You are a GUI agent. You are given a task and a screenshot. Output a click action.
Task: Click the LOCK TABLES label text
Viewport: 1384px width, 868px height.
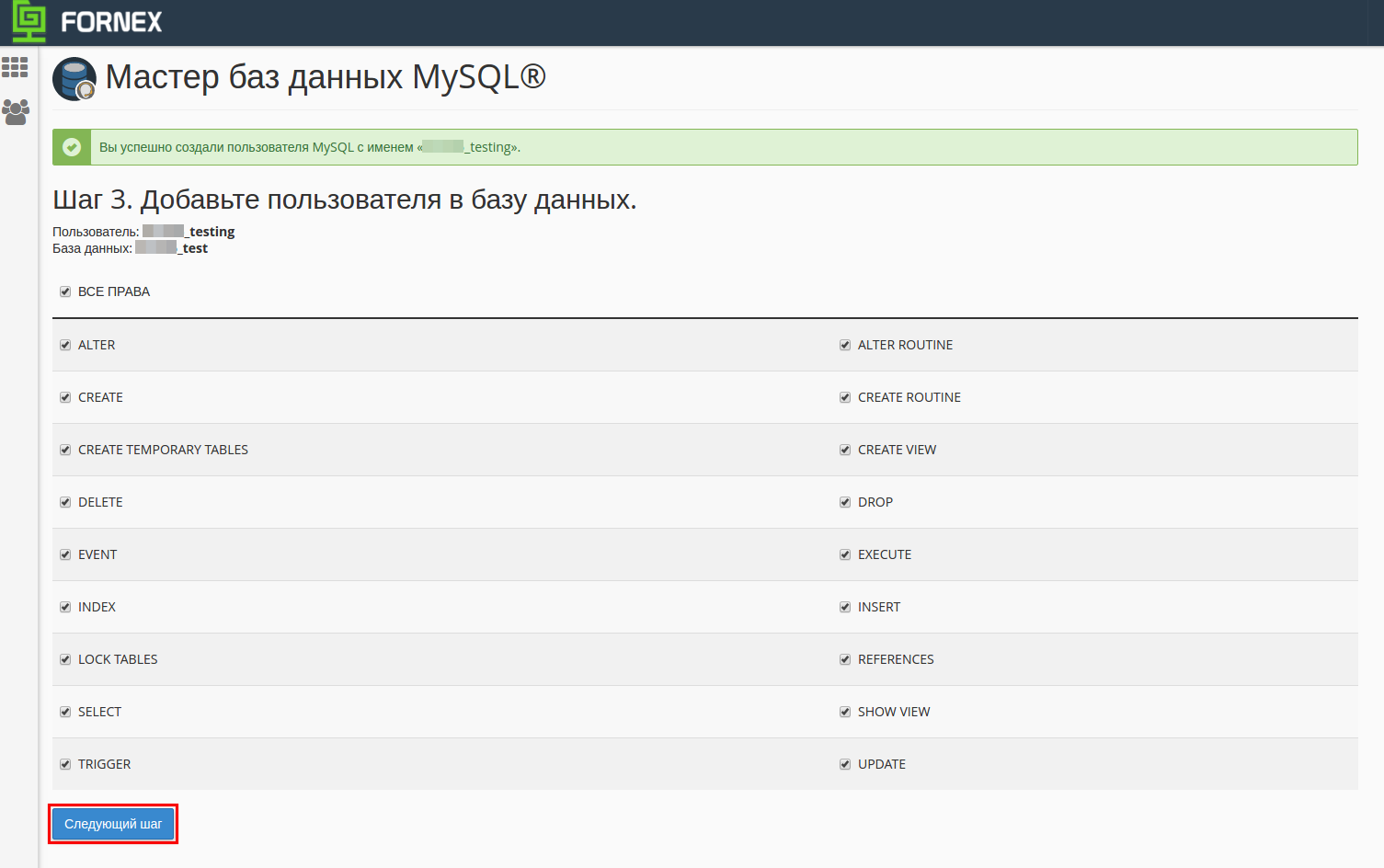[x=118, y=659]
